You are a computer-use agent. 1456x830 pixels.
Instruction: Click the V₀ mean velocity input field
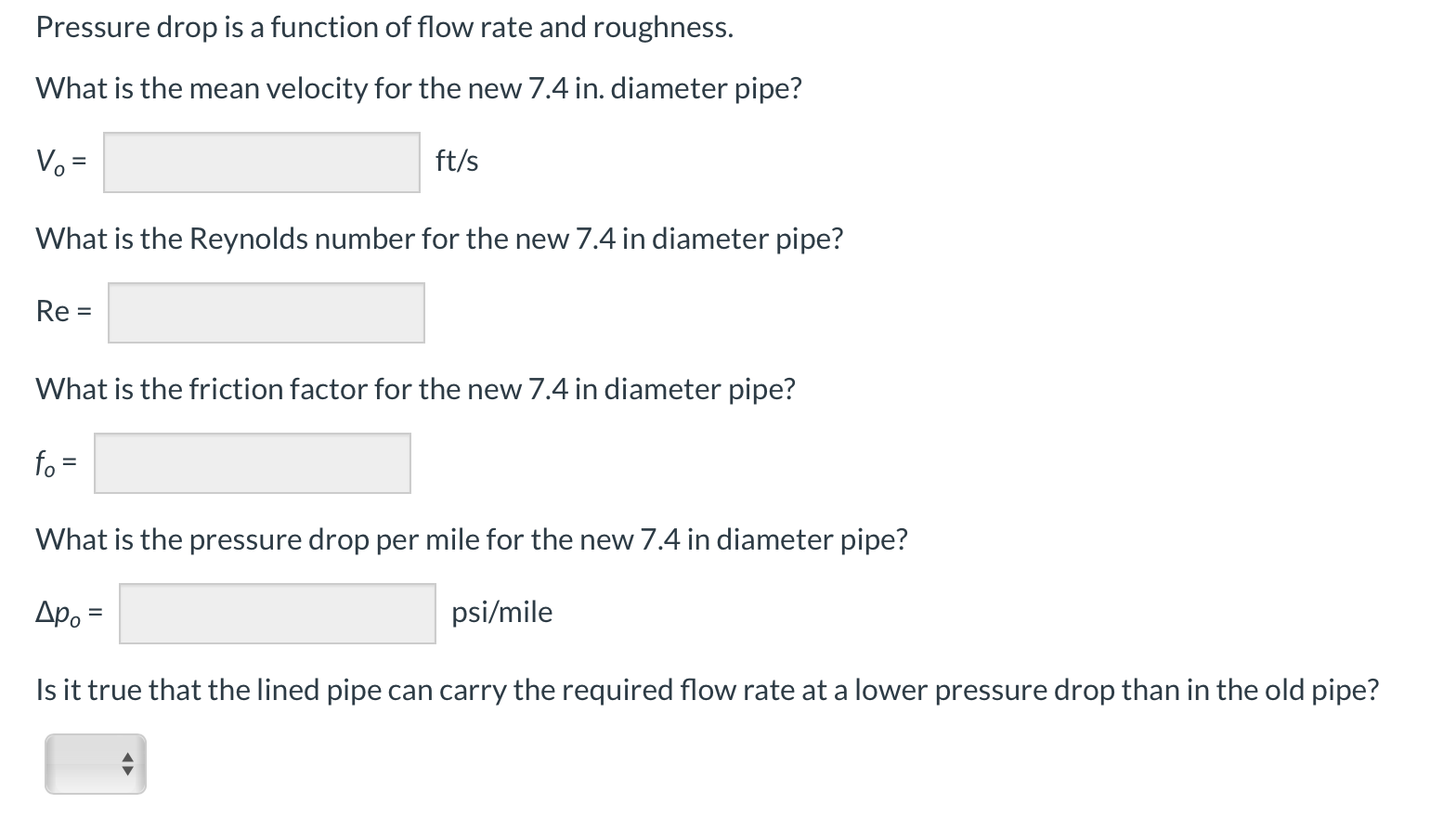(x=260, y=161)
